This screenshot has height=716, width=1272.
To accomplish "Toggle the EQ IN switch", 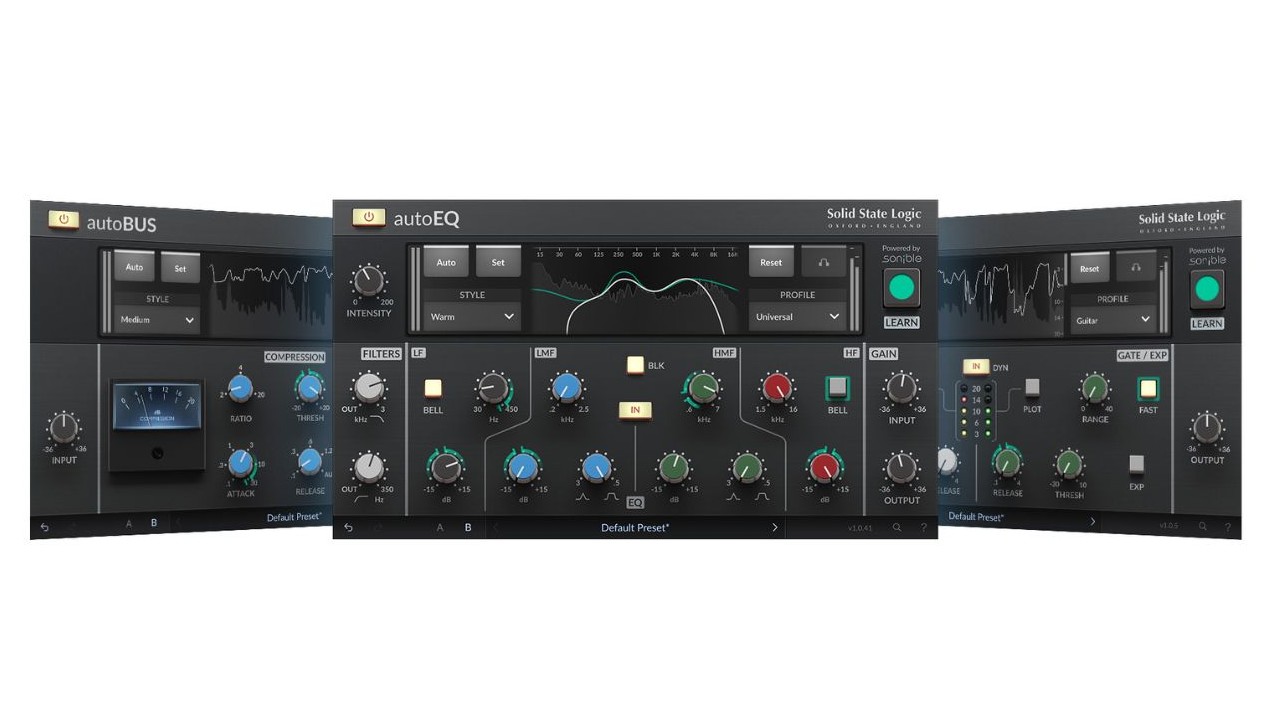I will tap(634, 409).
